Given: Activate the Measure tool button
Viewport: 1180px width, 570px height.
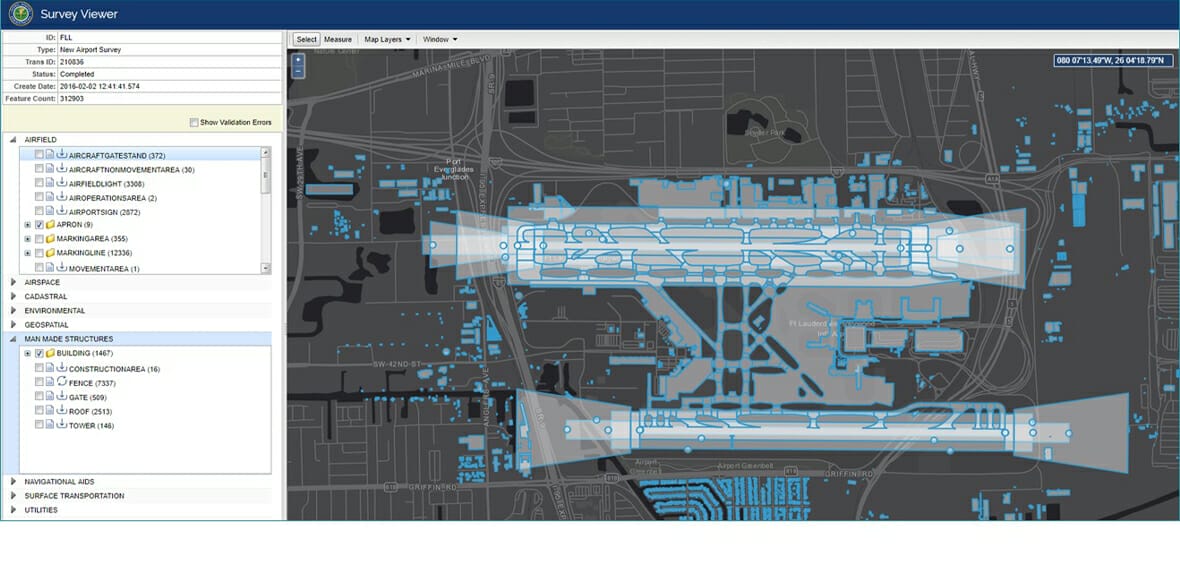Looking at the screenshot, I should [337, 40].
